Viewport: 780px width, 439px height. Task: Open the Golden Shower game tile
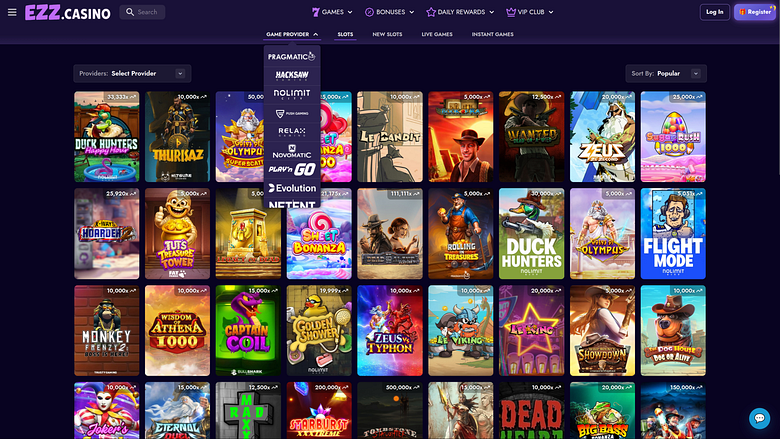(319, 331)
